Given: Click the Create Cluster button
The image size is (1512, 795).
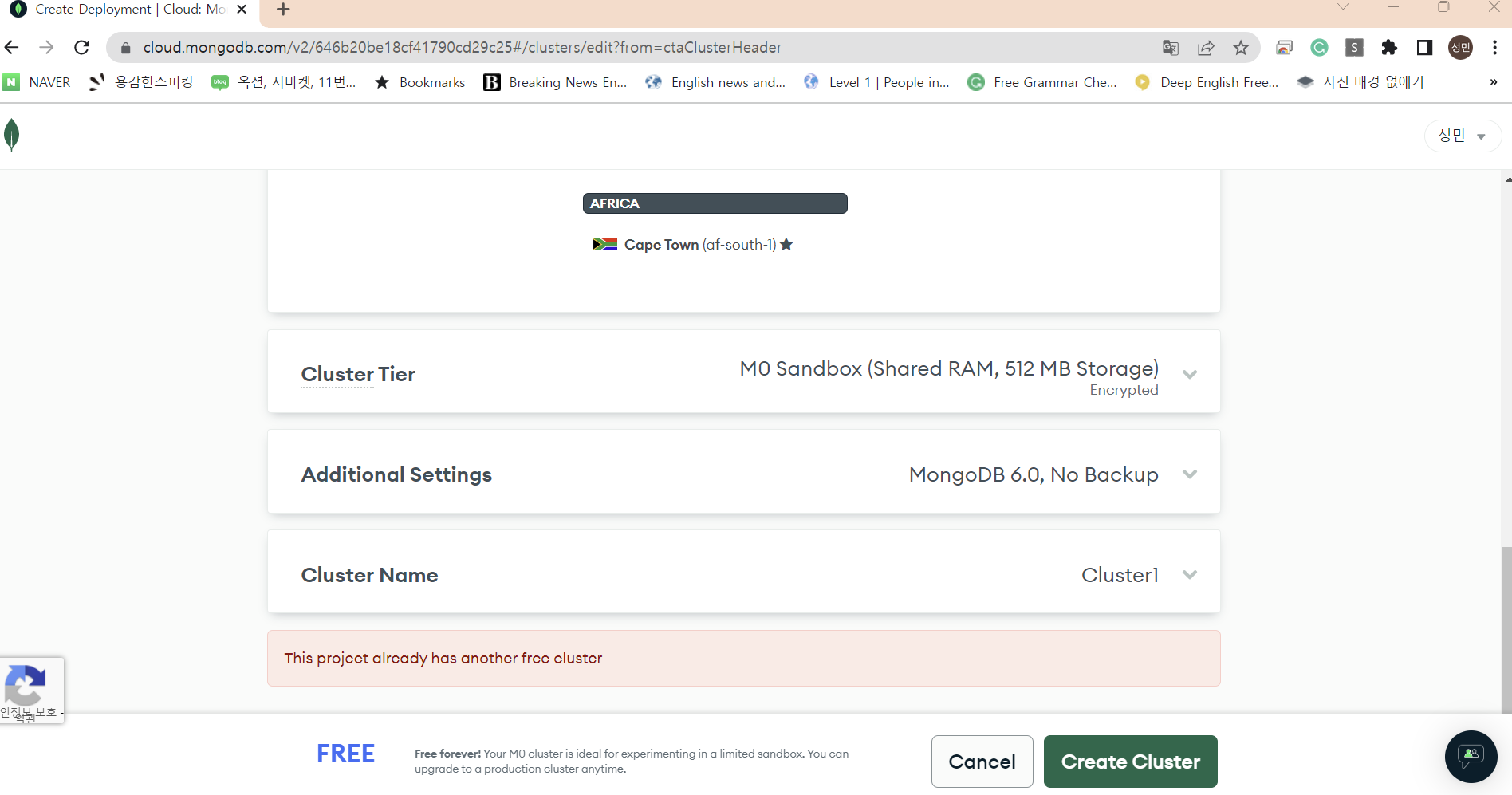Looking at the screenshot, I should coord(1130,762).
